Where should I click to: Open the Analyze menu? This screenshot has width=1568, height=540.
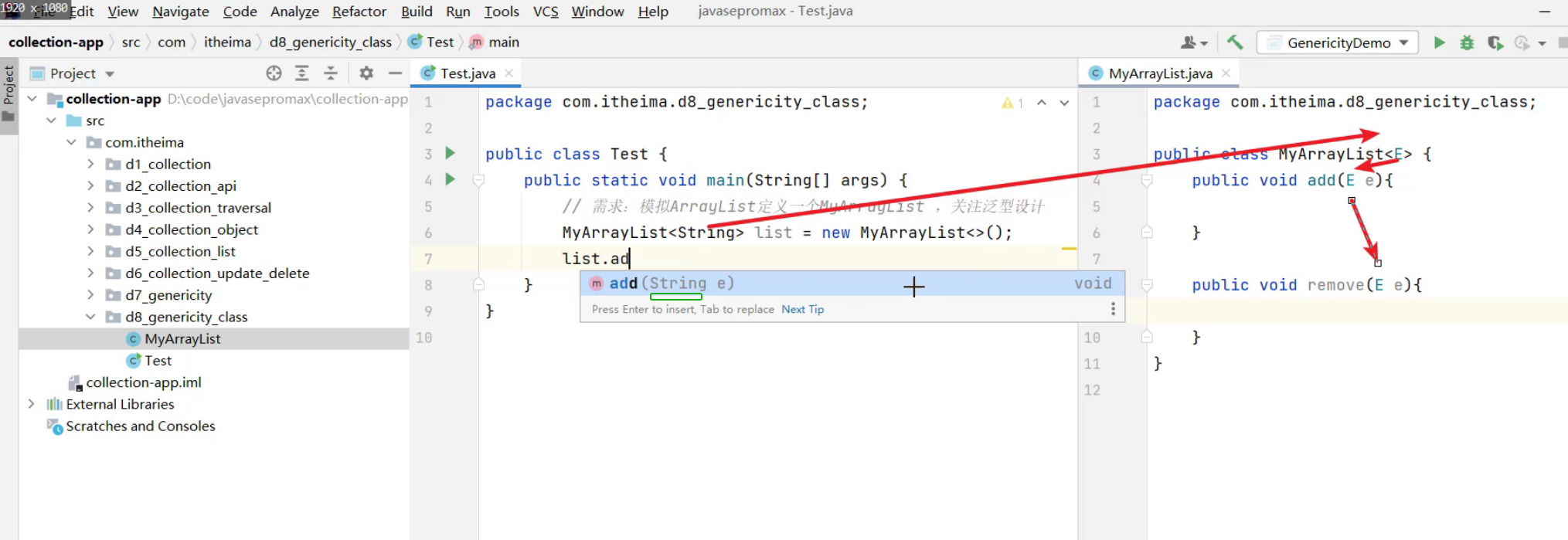[x=294, y=12]
